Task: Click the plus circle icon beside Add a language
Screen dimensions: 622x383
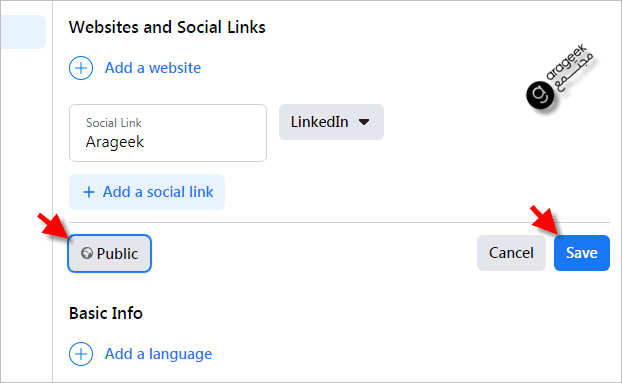Action: click(x=81, y=354)
